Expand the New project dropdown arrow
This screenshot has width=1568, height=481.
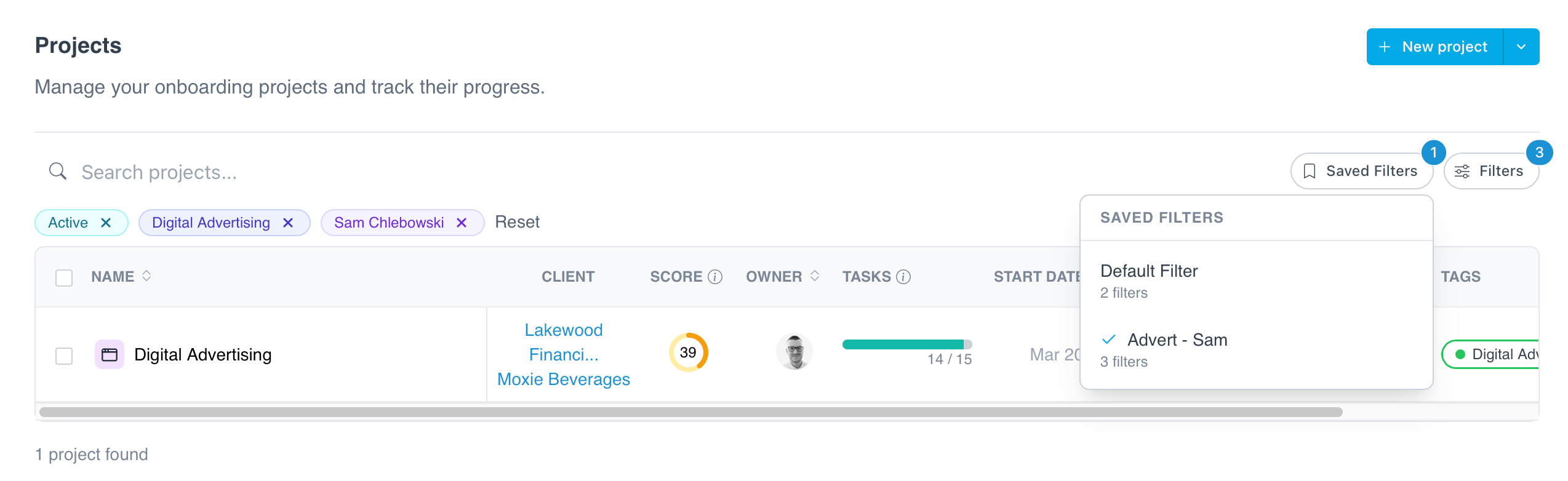1521,47
